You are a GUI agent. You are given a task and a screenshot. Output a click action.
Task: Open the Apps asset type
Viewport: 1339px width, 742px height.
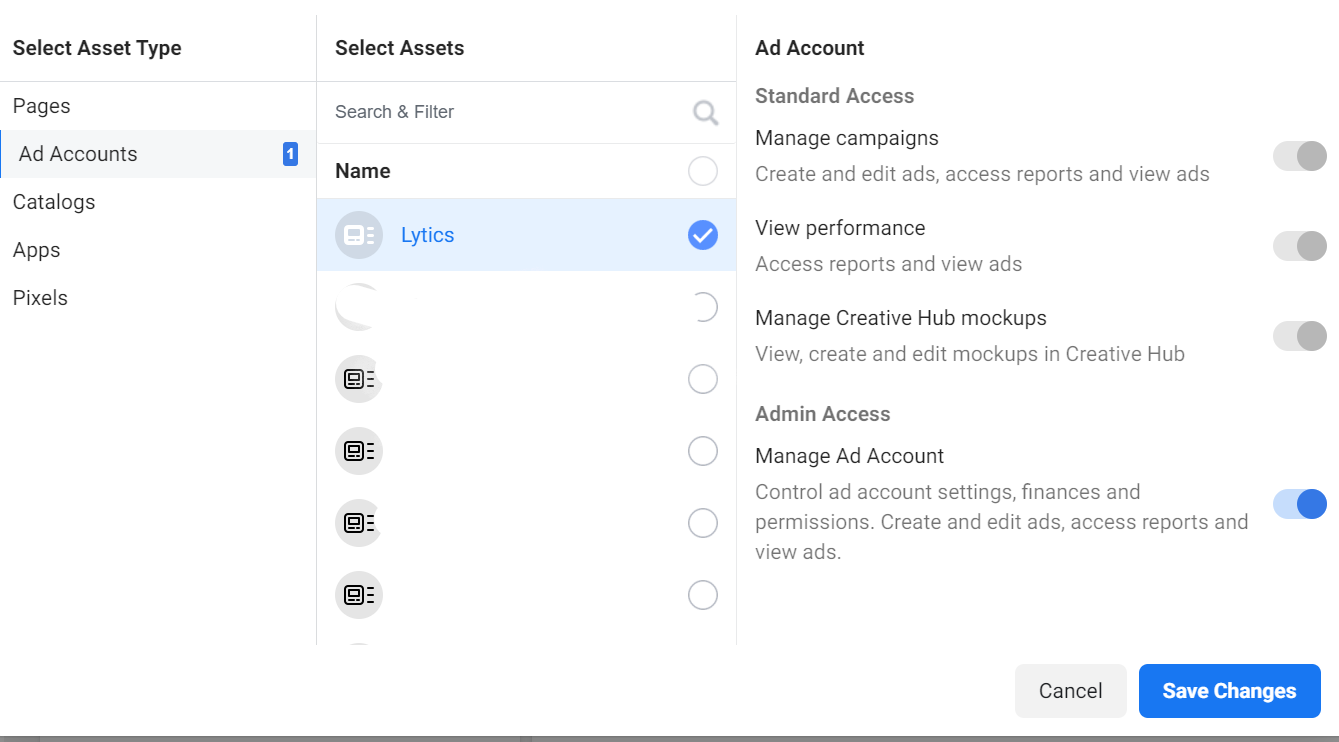coord(158,250)
